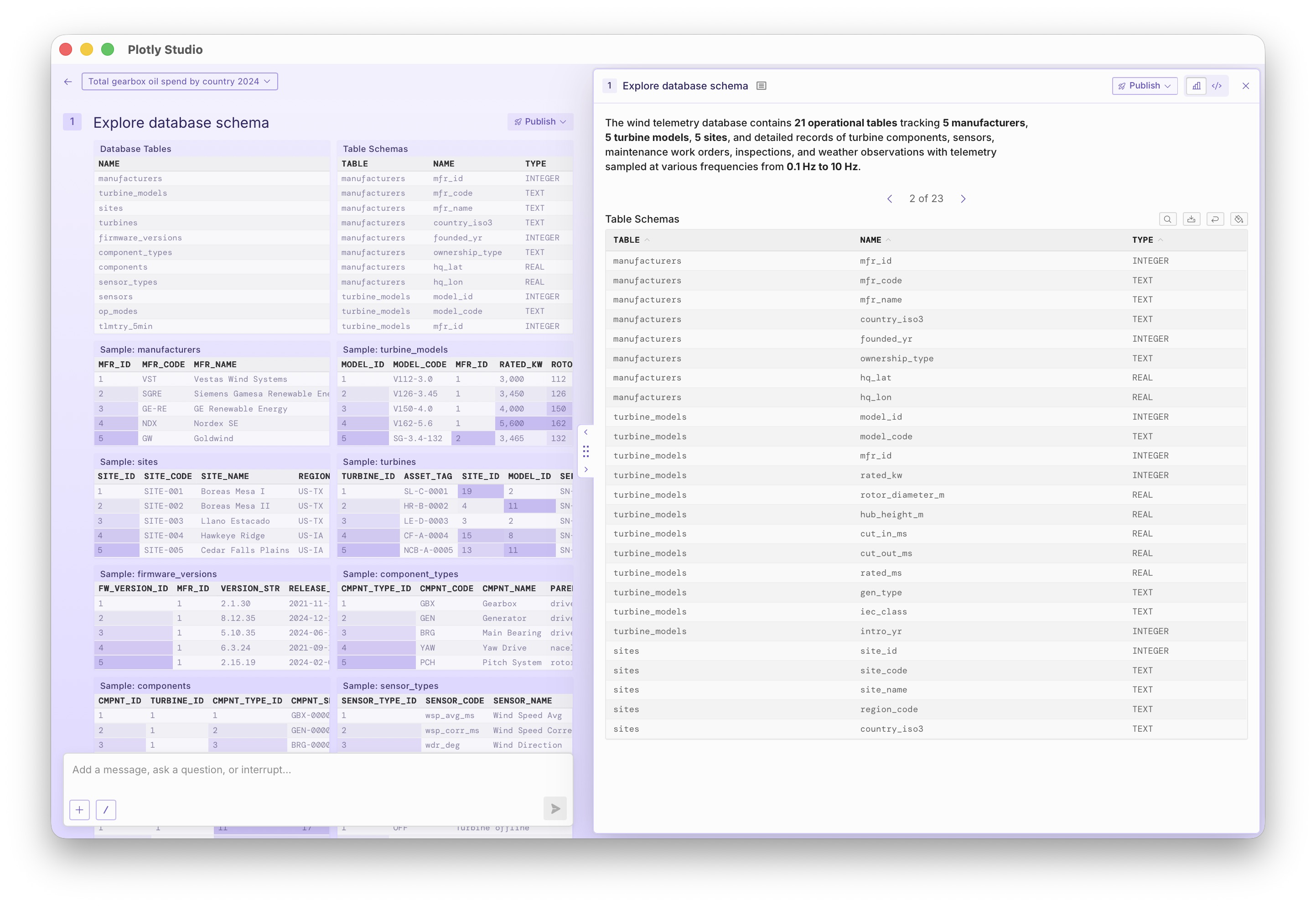Click the message input field
Image resolution: width=1316 pixels, height=906 pixels.
coord(318,770)
